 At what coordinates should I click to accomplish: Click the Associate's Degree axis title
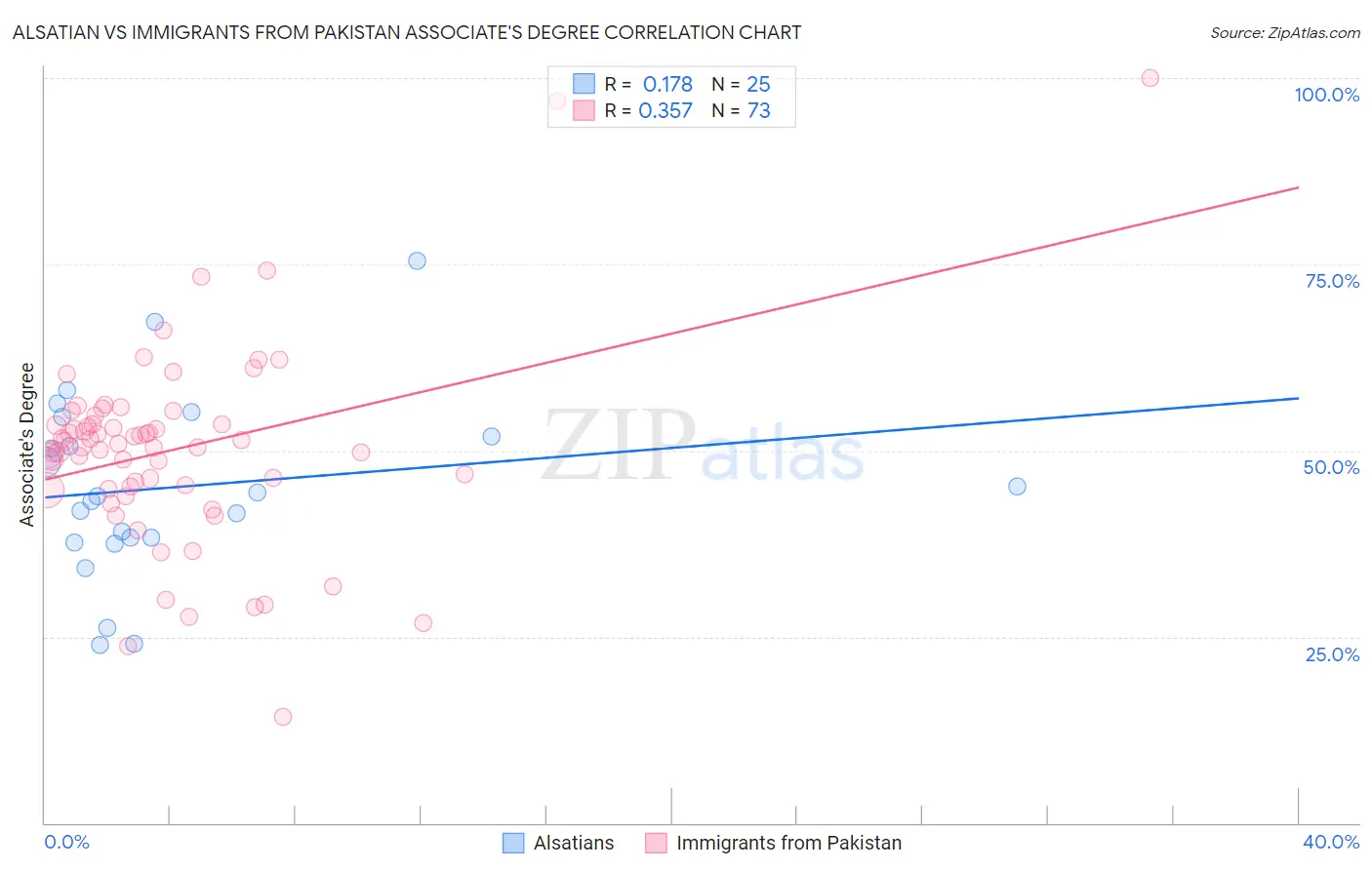click(x=27, y=445)
